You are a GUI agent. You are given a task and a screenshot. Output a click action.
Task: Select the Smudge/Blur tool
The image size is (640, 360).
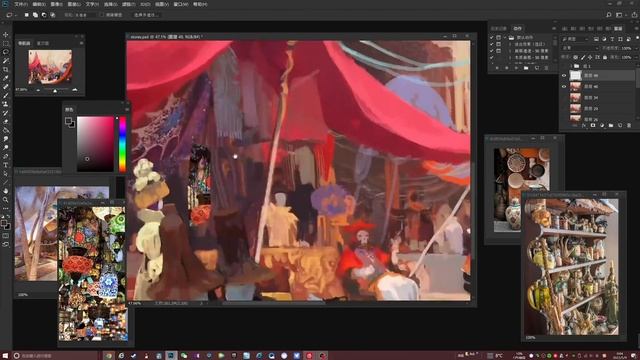(6, 139)
